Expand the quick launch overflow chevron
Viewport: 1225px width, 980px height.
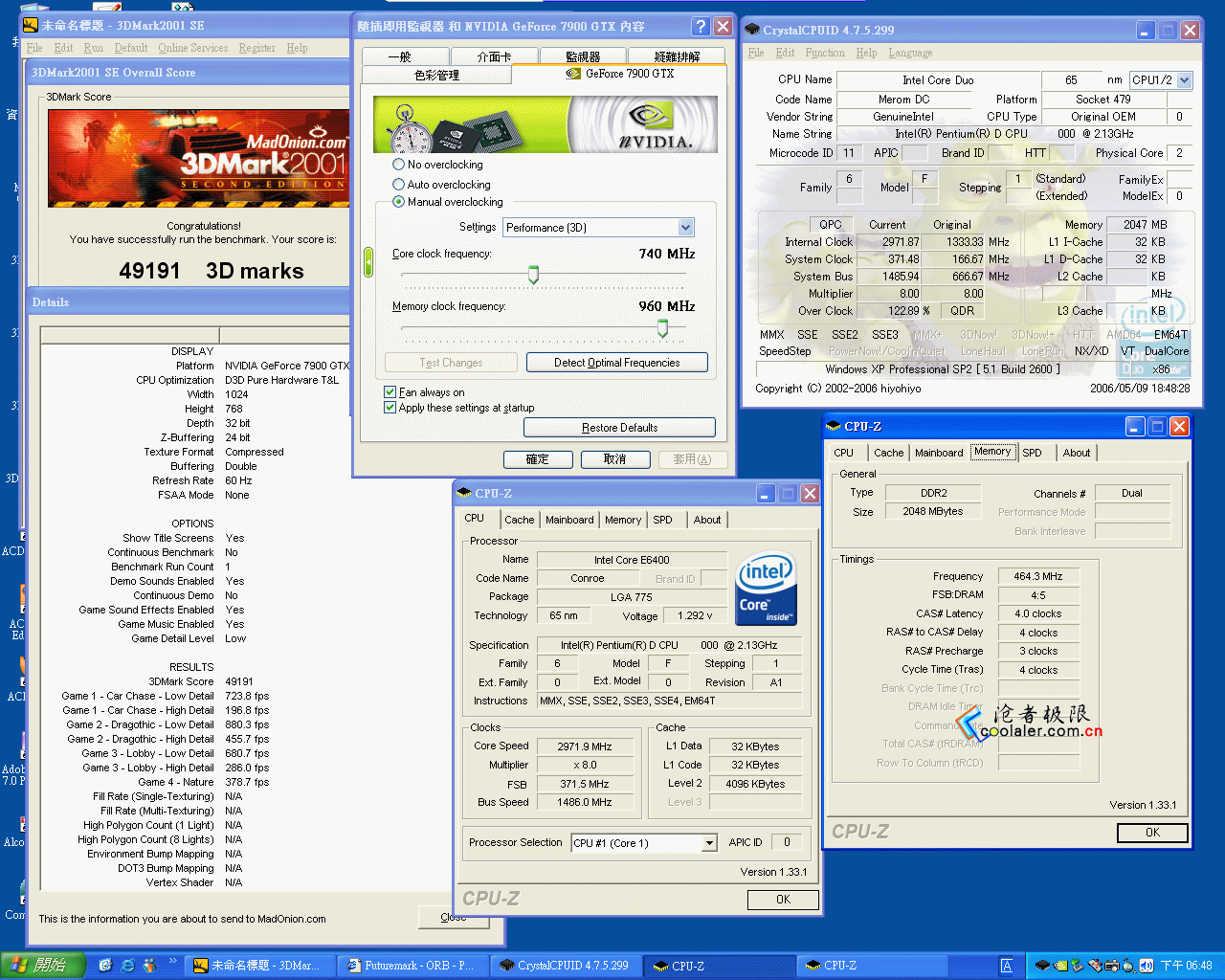tap(173, 961)
